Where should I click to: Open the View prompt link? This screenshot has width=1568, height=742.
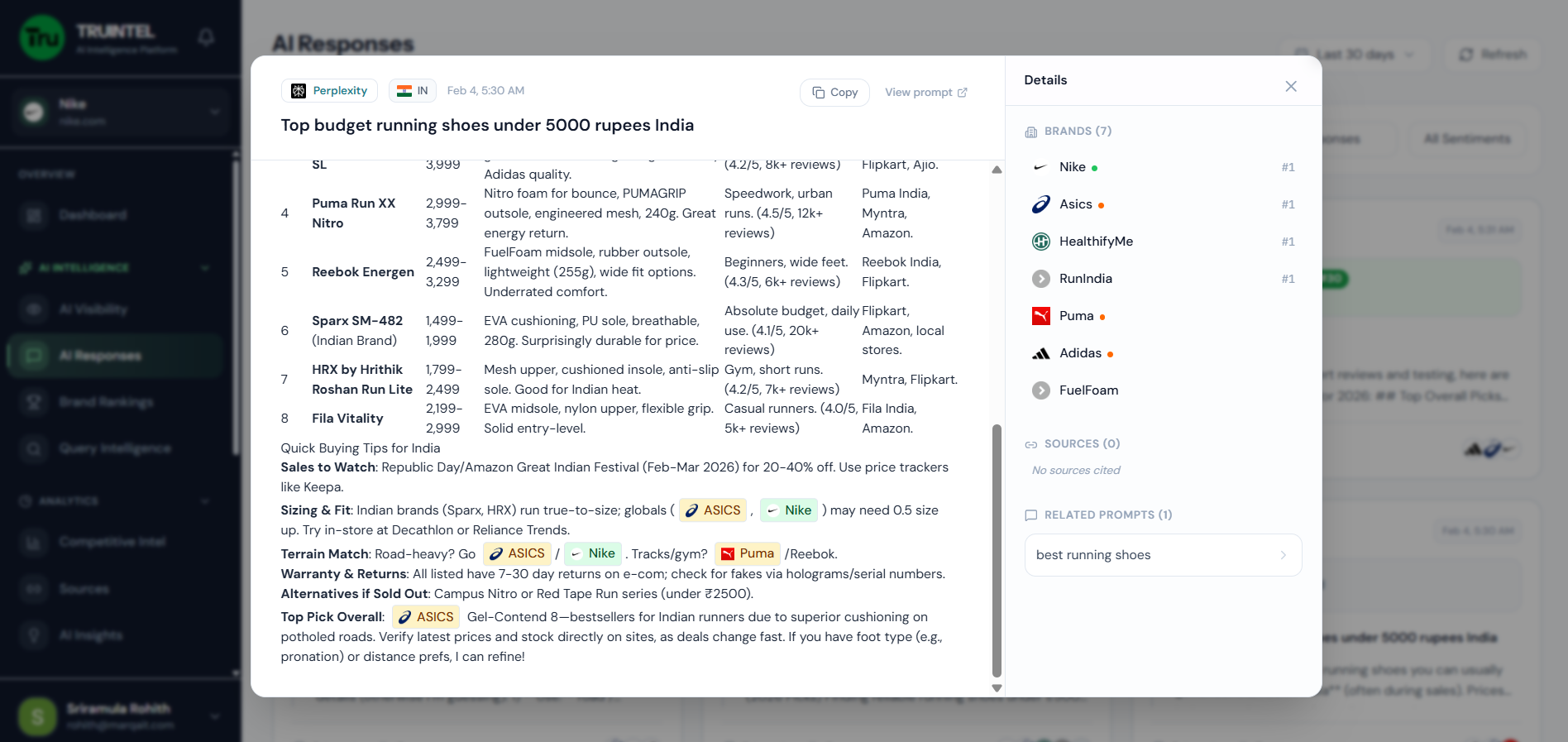click(x=925, y=93)
